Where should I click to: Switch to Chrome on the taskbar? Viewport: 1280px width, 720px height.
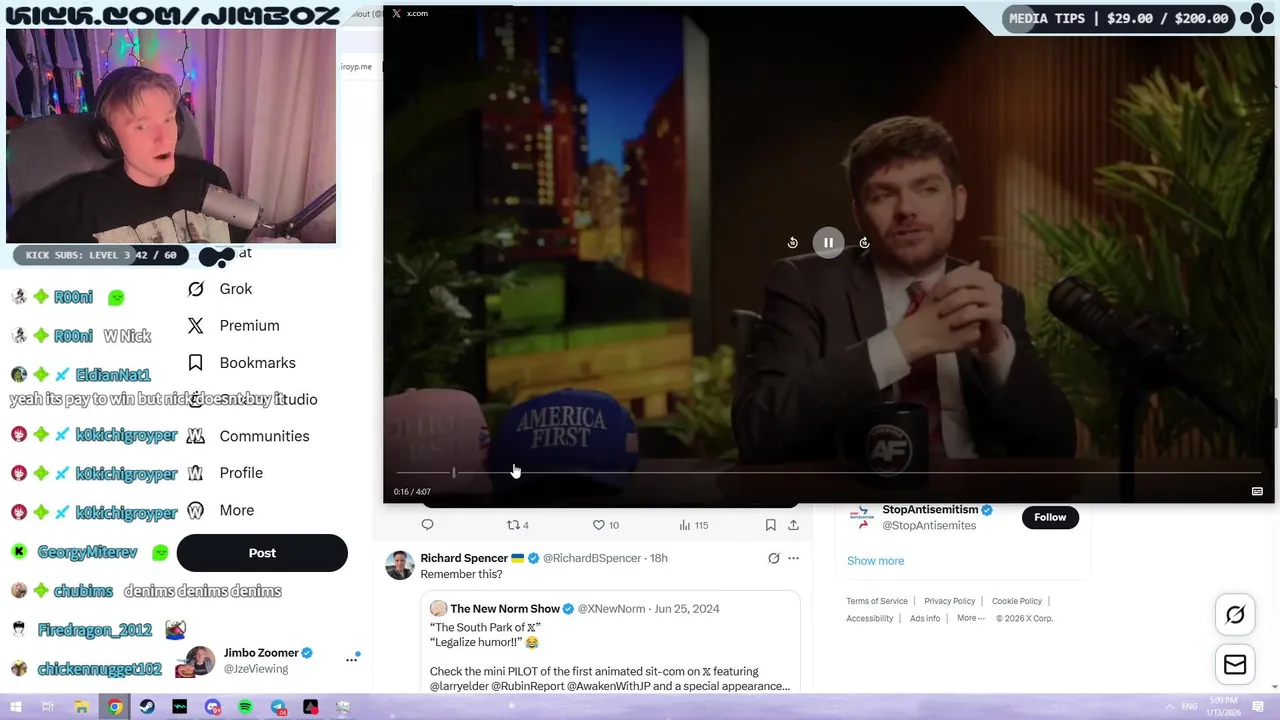(x=115, y=707)
